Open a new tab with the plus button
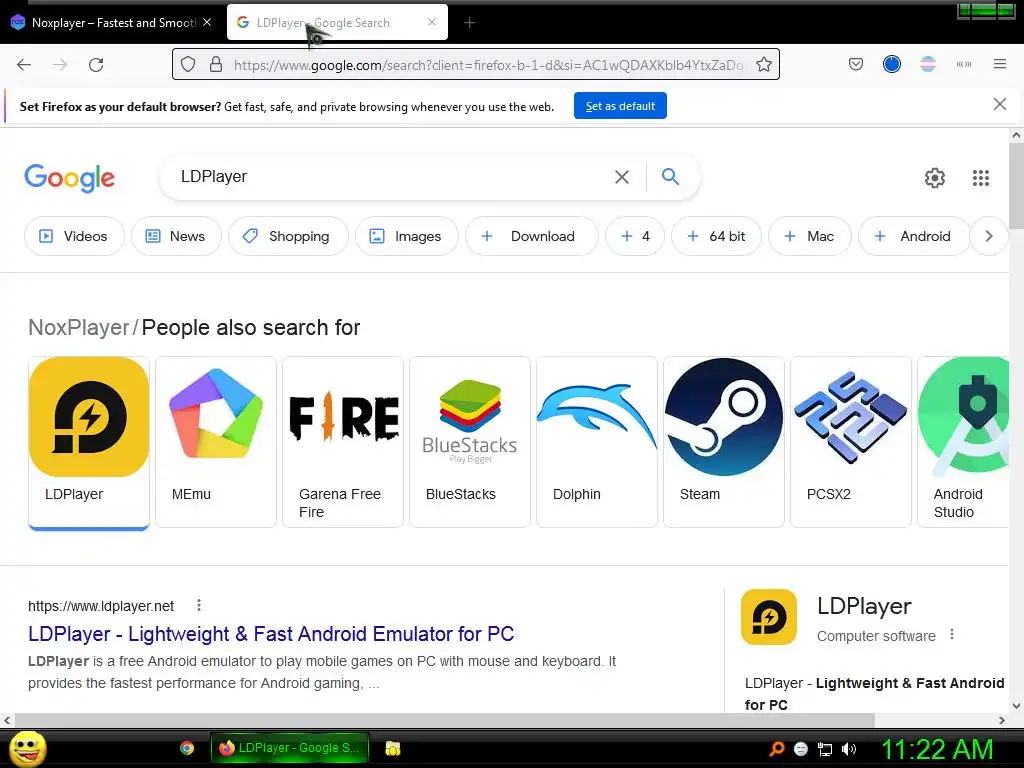1024x768 pixels. tap(469, 23)
